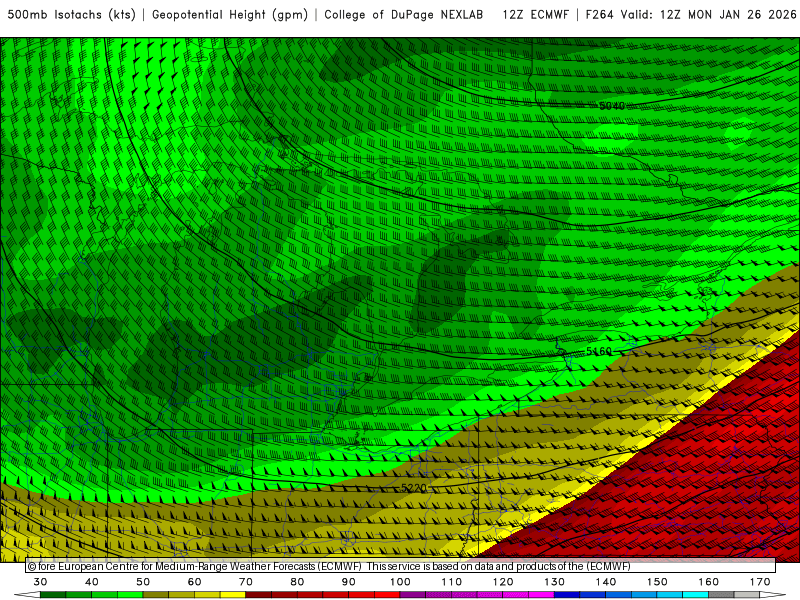This screenshot has height=600, width=800.
Task: Select the ECMWF copyright notice text
Action: (329, 566)
